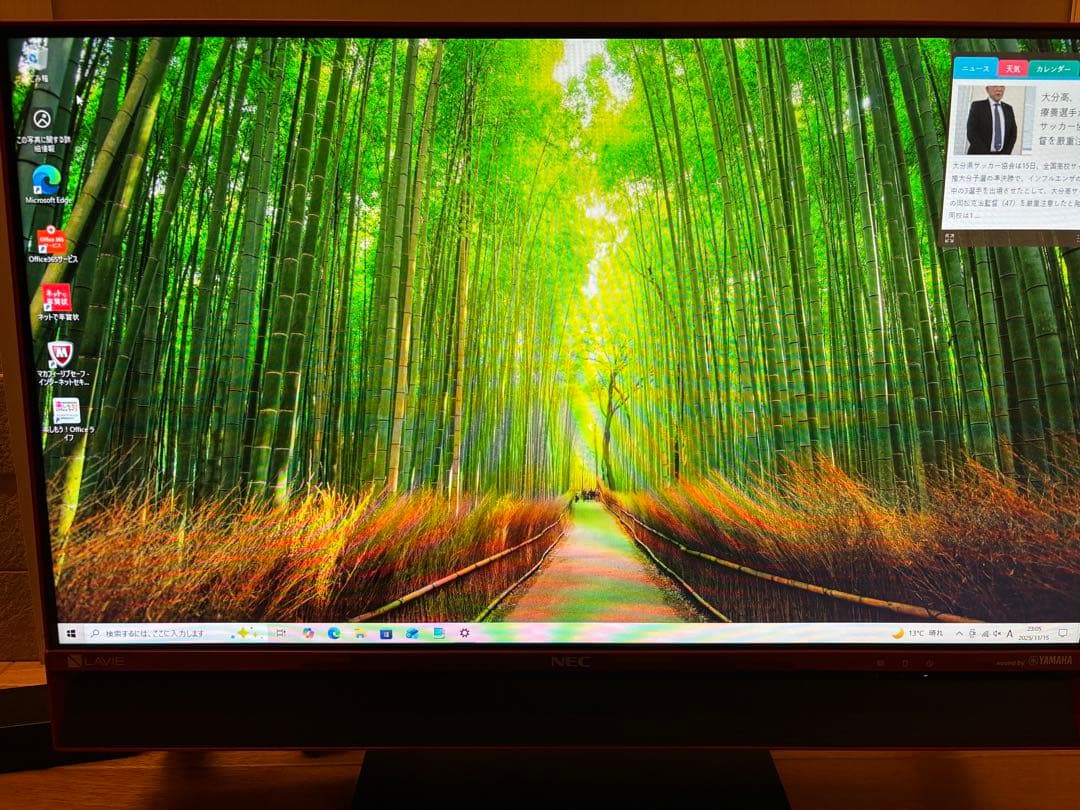Click the weather moon icon showing 13°C

pos(898,634)
